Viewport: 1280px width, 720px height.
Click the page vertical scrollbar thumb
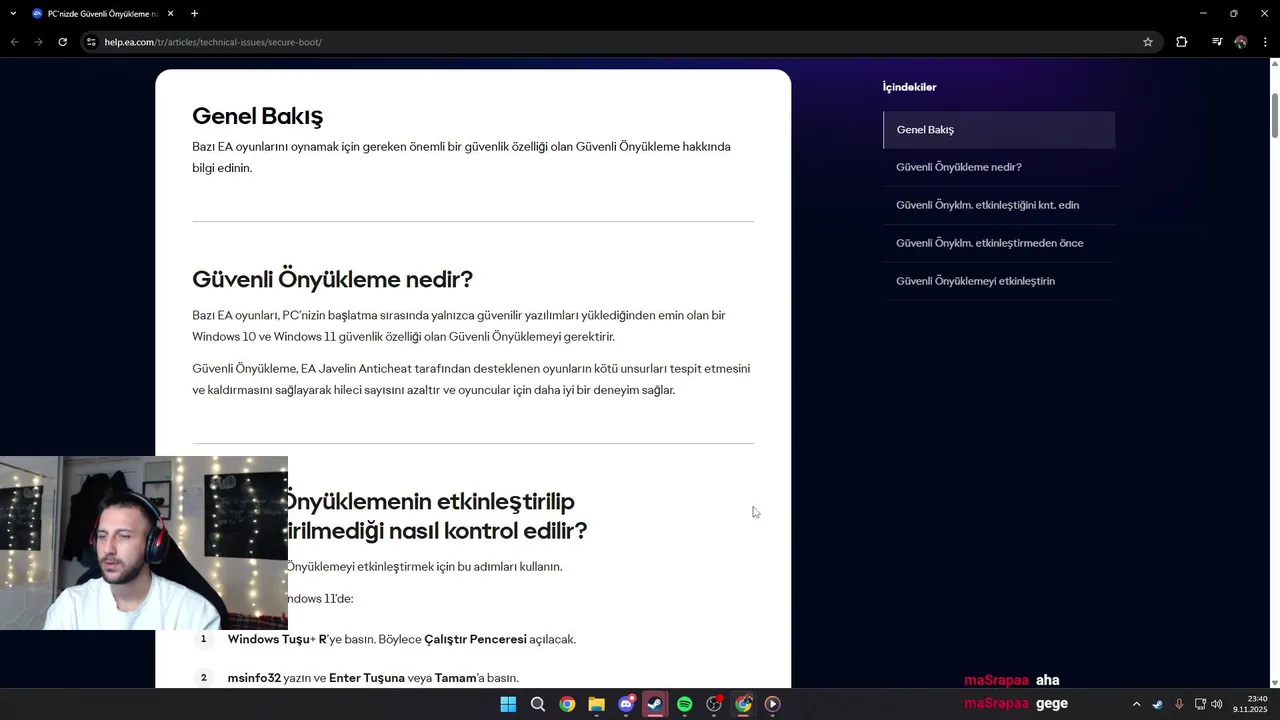pos(1275,116)
